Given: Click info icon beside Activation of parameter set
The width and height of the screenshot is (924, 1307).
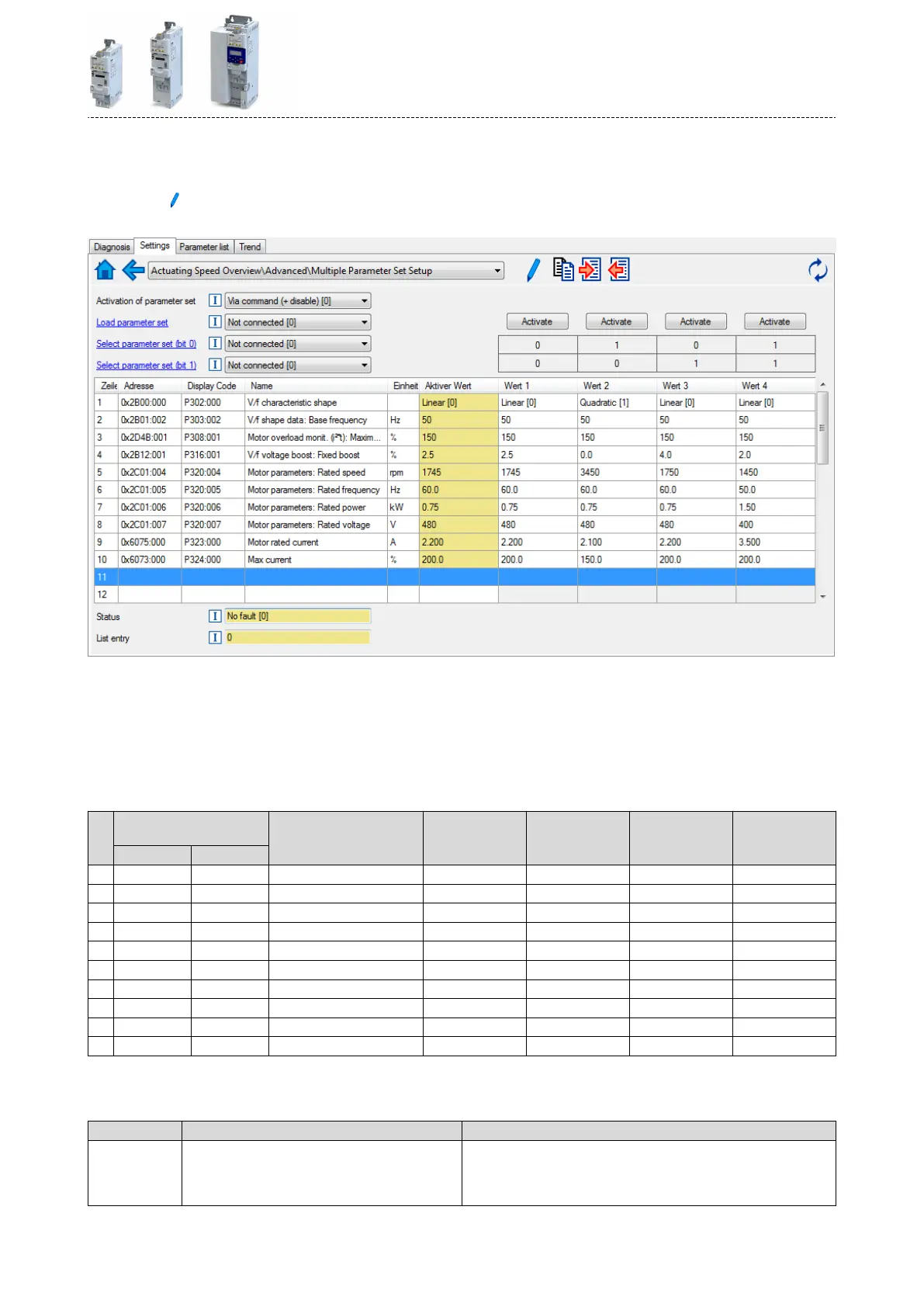Looking at the screenshot, I should 215,300.
